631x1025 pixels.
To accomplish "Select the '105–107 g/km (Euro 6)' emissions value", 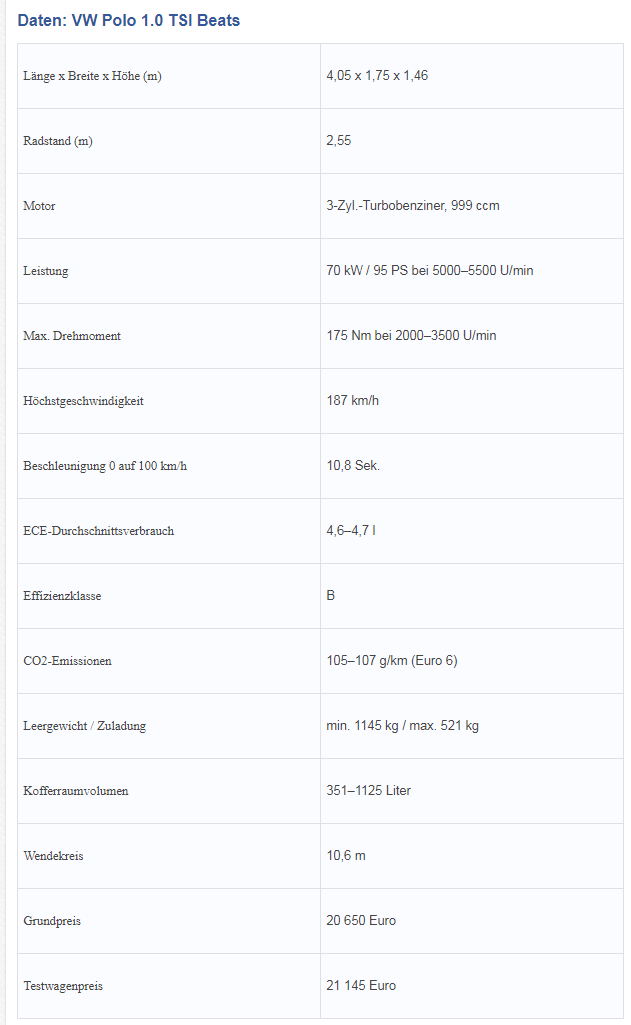I will coord(392,661).
